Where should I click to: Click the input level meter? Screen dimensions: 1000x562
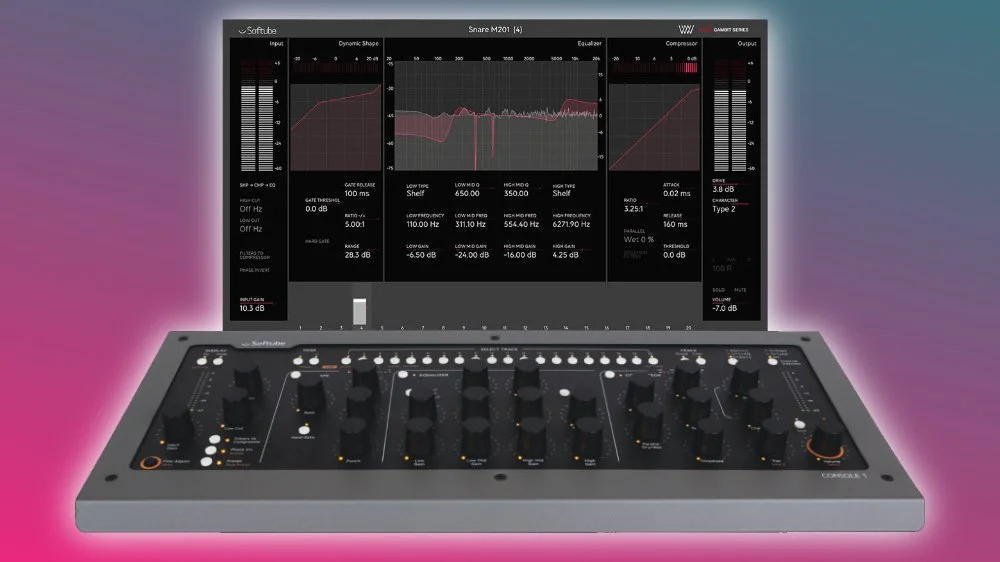click(x=257, y=116)
